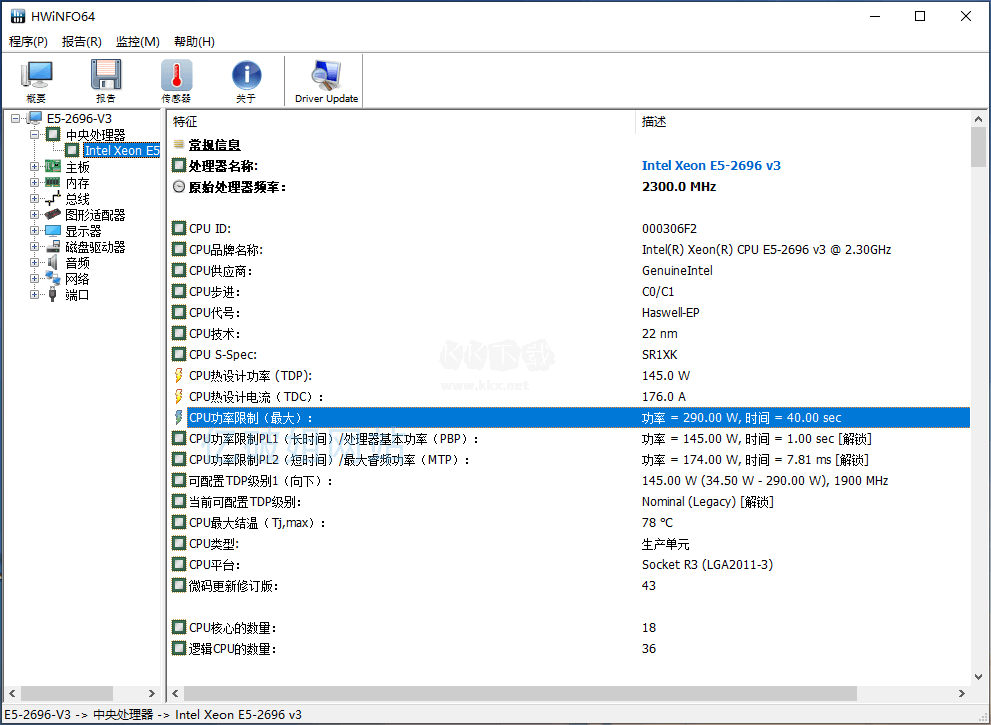Image resolution: width=991 pixels, height=725 pixels.
Task: Select the 图形适配器 graphics adapter node
Action: 95,215
